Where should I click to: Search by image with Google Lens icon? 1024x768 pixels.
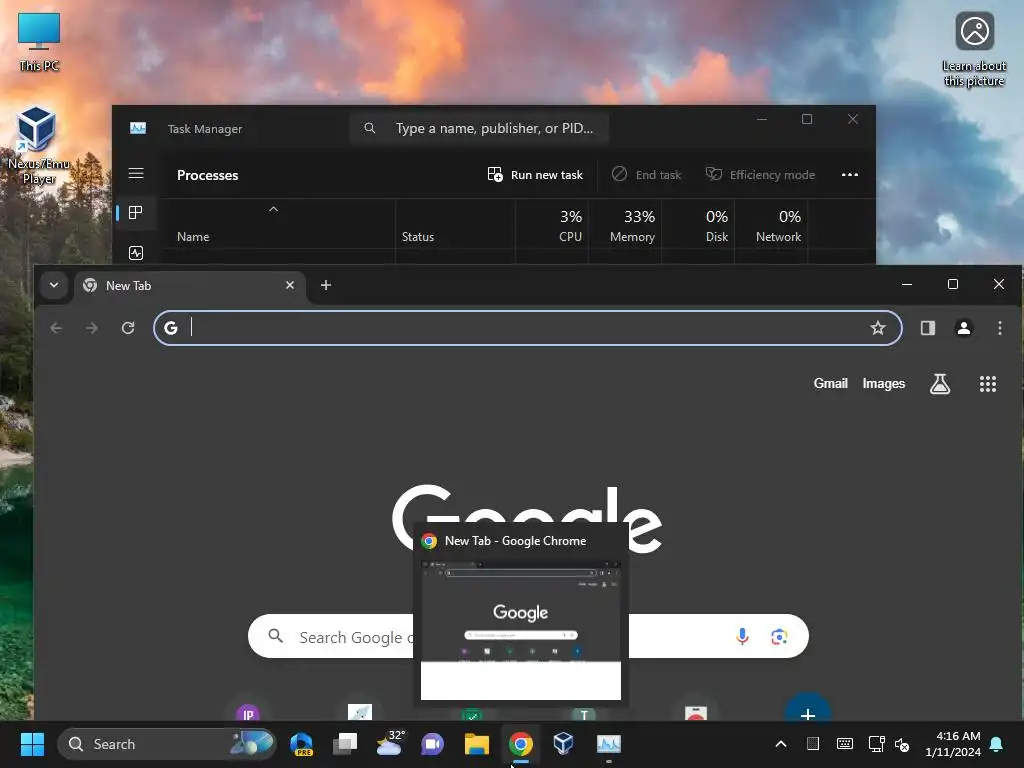point(778,636)
